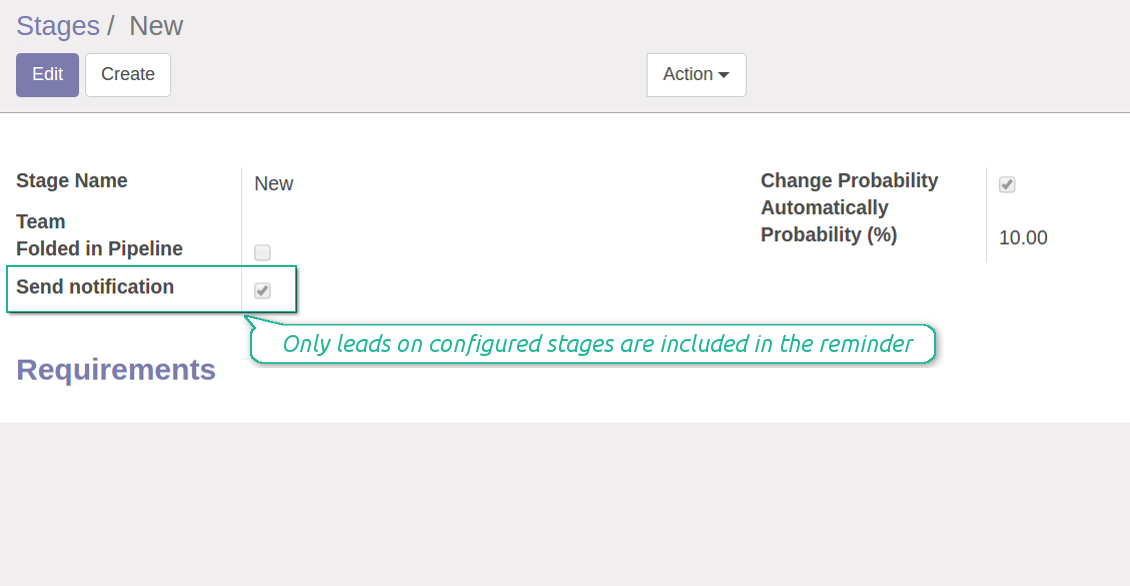Viewport: 1130px width, 586px height.
Task: Click the breadcrumb slash separator
Action: coord(112,26)
